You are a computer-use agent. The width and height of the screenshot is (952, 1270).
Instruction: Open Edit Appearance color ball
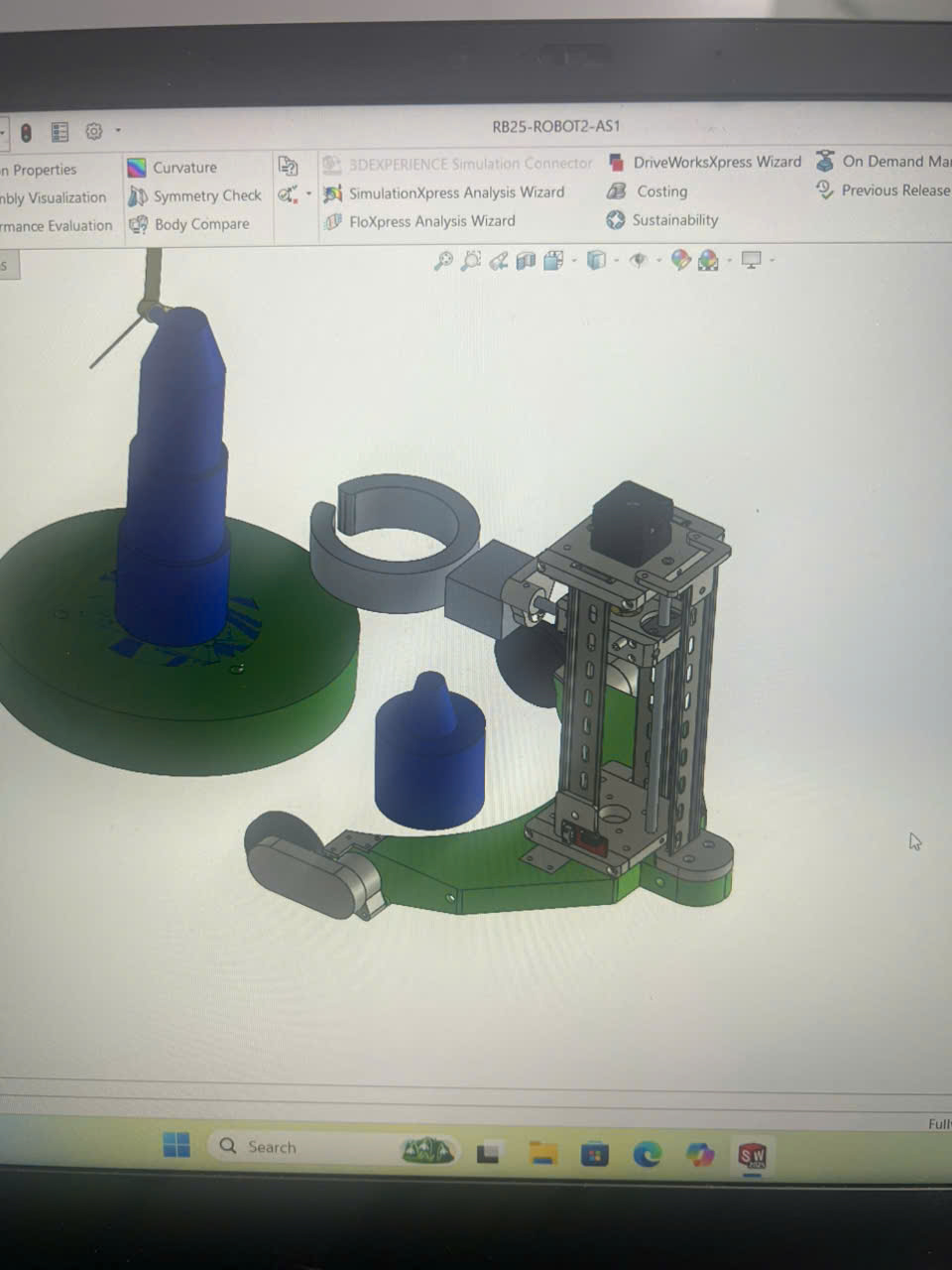tap(680, 261)
